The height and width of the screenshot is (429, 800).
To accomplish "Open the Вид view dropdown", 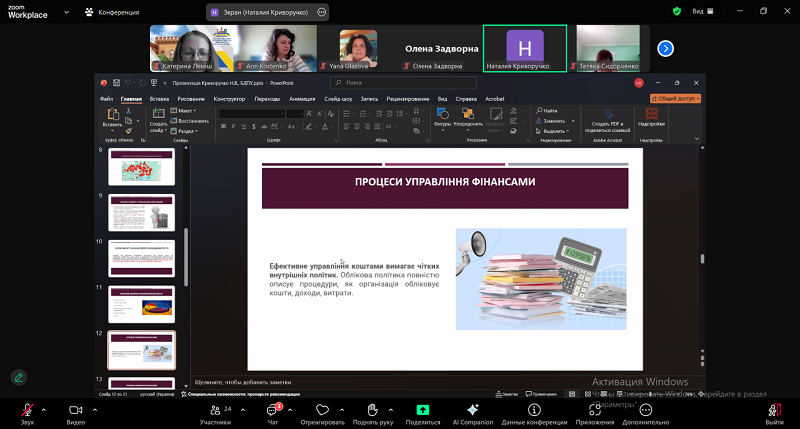I will tap(704, 11).
